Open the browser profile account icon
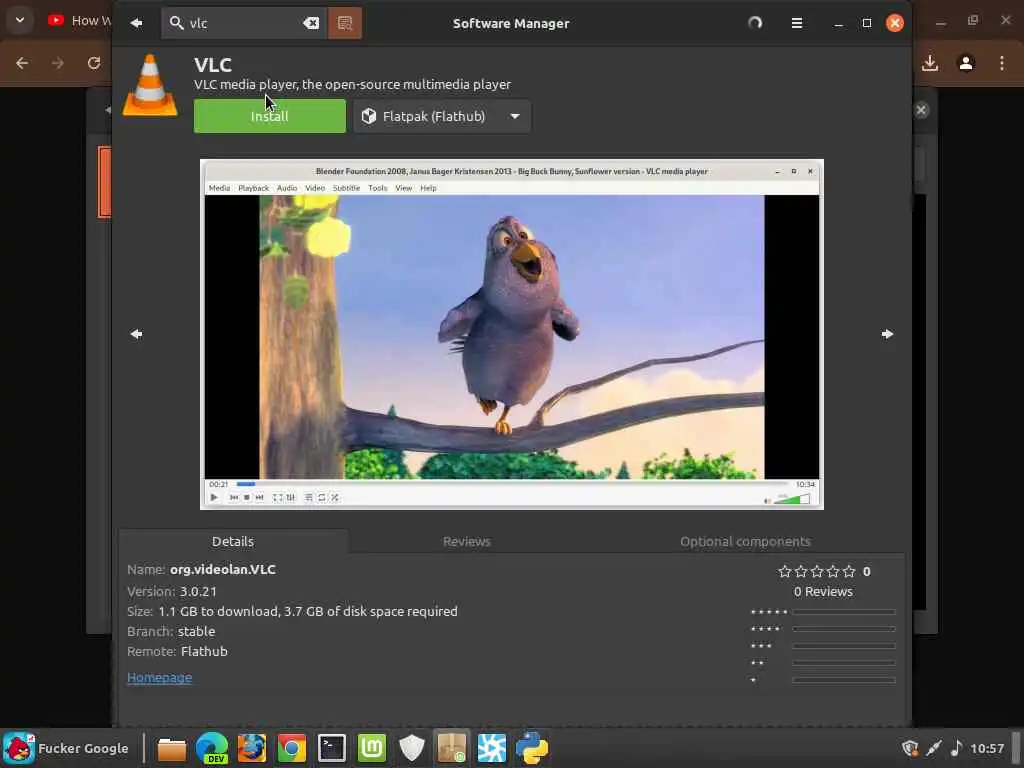Viewport: 1024px width, 768px height. click(x=966, y=63)
